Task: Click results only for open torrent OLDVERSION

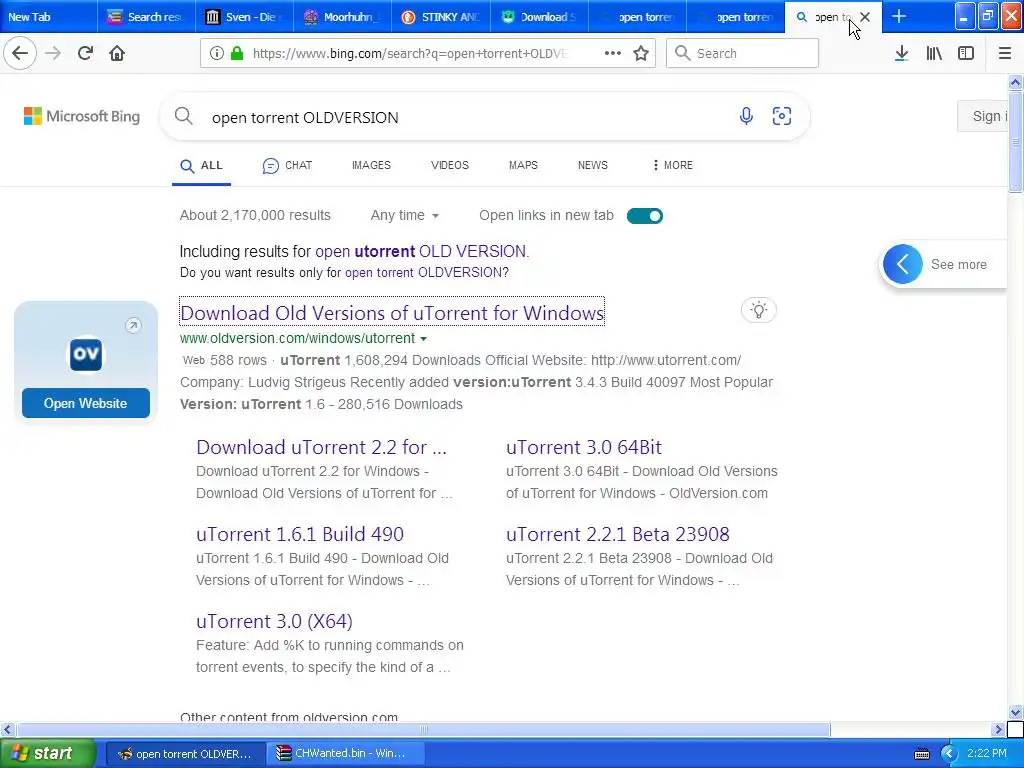Action: tap(424, 272)
